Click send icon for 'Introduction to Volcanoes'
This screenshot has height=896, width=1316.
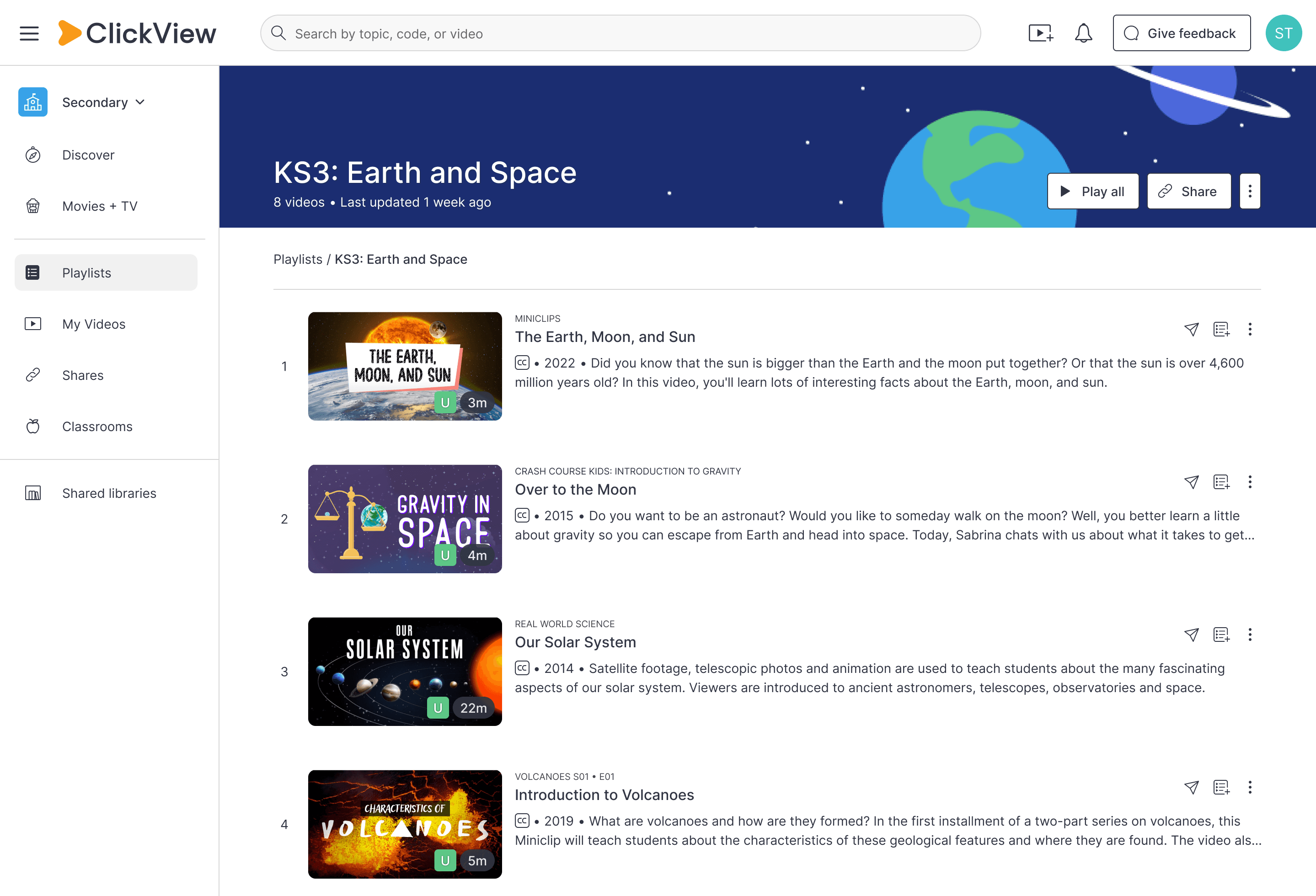1192,787
